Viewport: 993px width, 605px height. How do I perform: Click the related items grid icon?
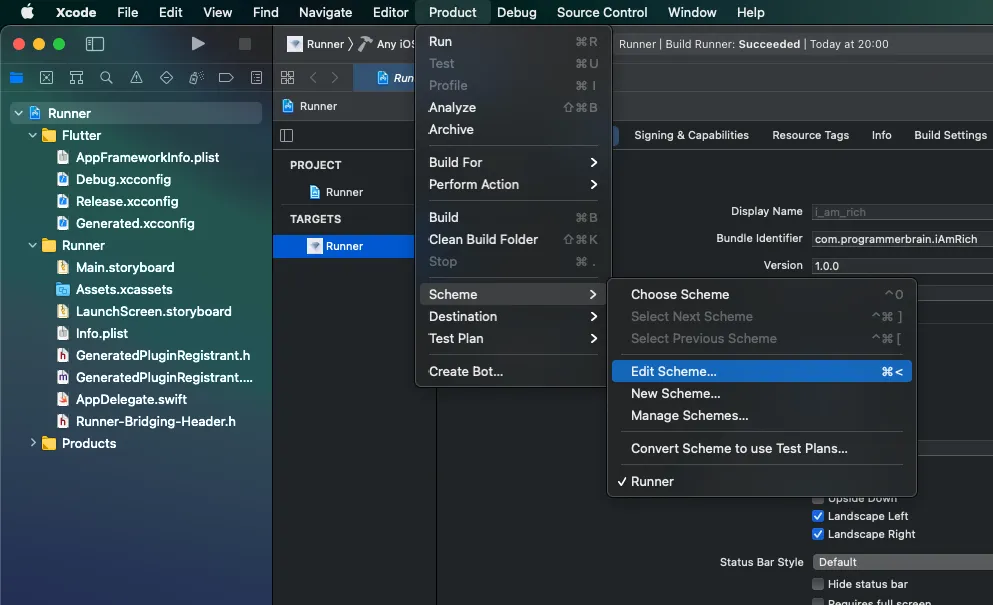pos(288,77)
